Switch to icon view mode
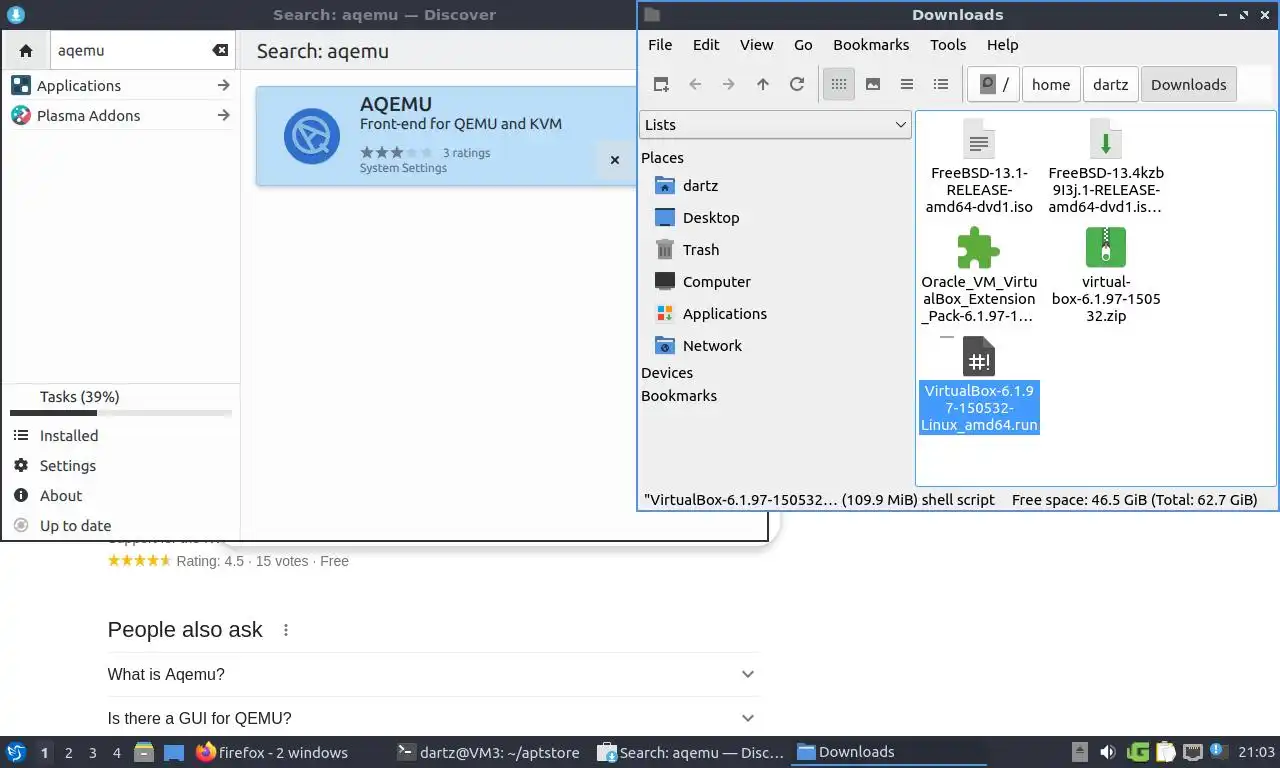The height and width of the screenshot is (768, 1280). 839,85
